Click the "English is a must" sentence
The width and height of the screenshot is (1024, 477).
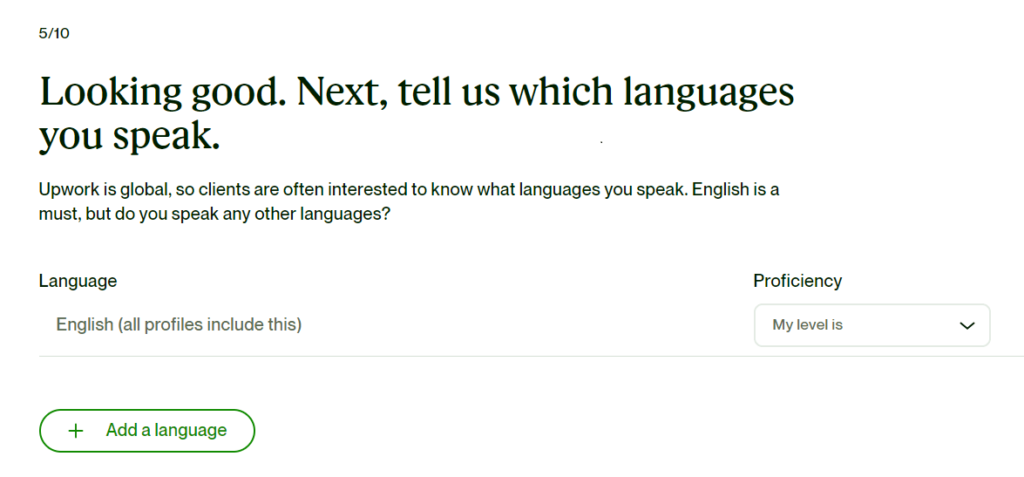408,202
